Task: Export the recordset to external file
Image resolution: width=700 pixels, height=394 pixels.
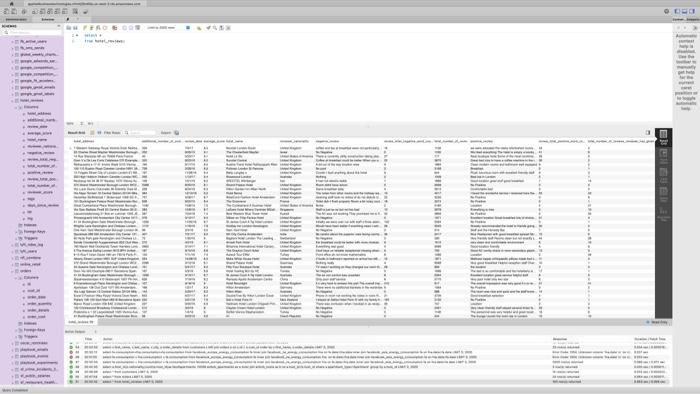Action: click(x=177, y=133)
